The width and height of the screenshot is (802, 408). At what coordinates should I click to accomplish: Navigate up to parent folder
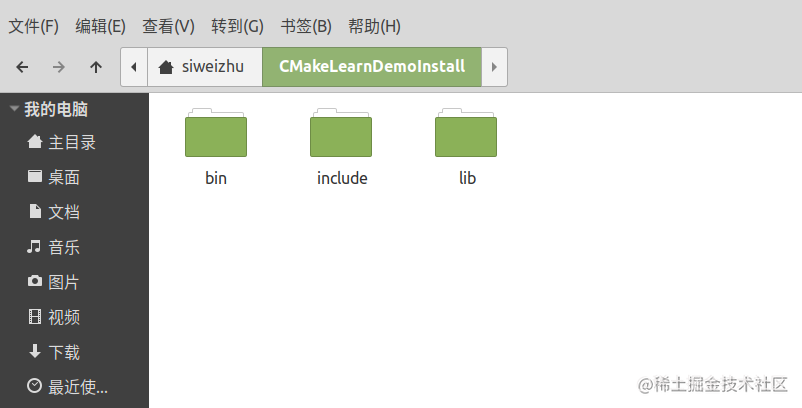tap(96, 67)
